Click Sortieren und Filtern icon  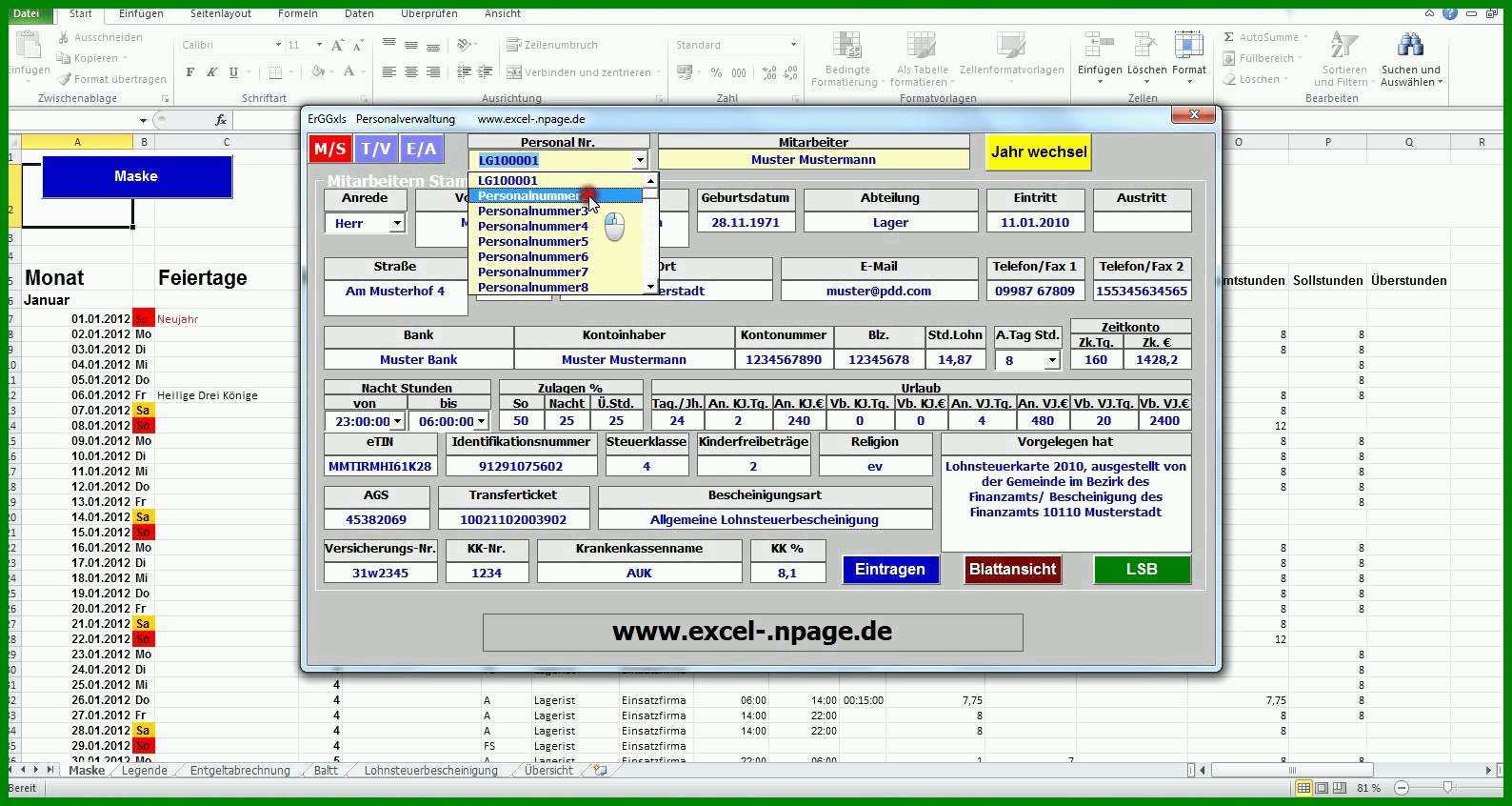point(1343,46)
